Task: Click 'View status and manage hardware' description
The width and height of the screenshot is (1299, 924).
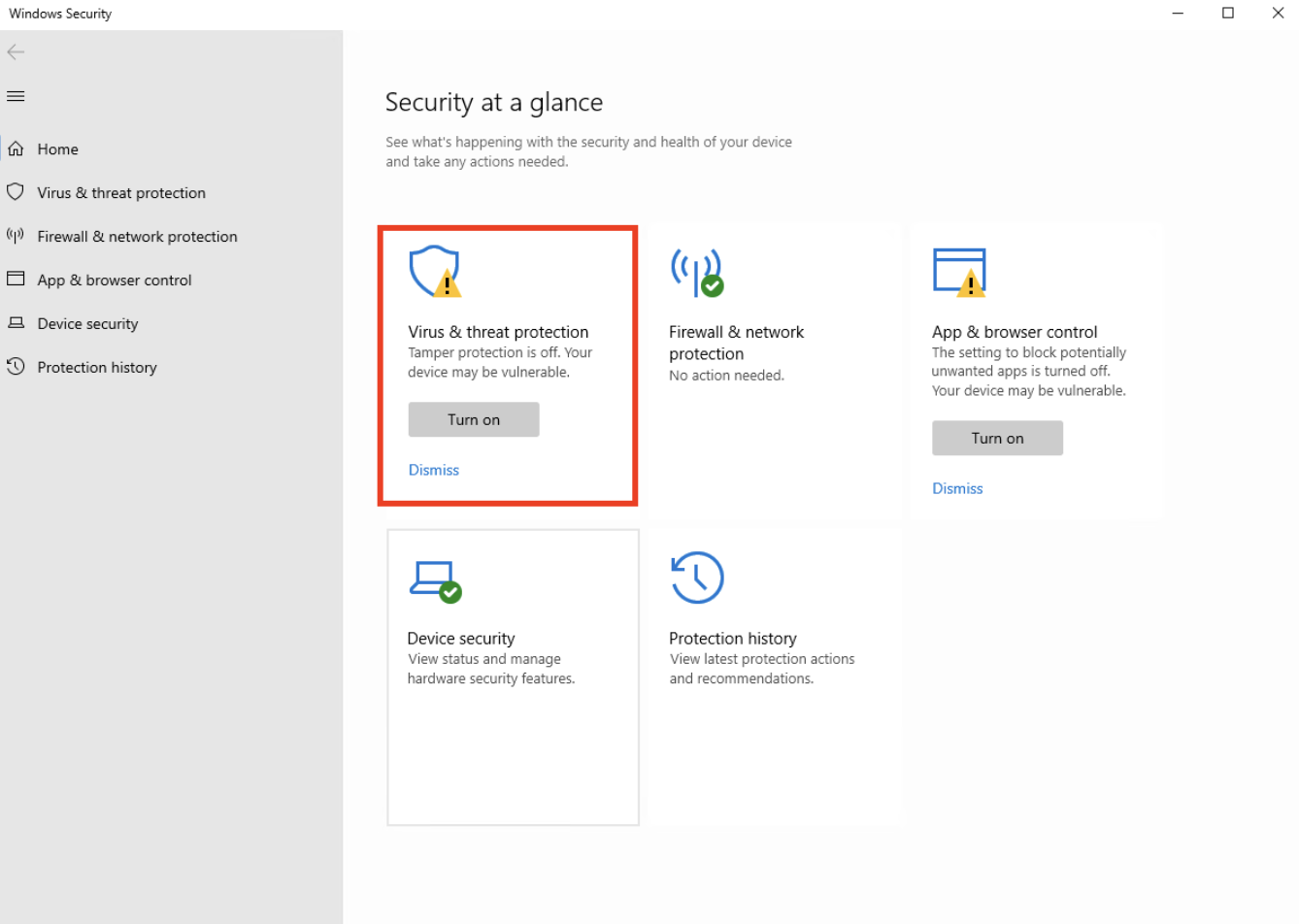Action: click(491, 669)
